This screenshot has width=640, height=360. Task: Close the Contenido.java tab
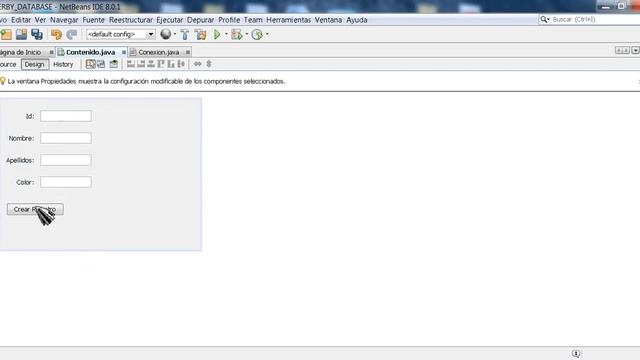[x=124, y=52]
